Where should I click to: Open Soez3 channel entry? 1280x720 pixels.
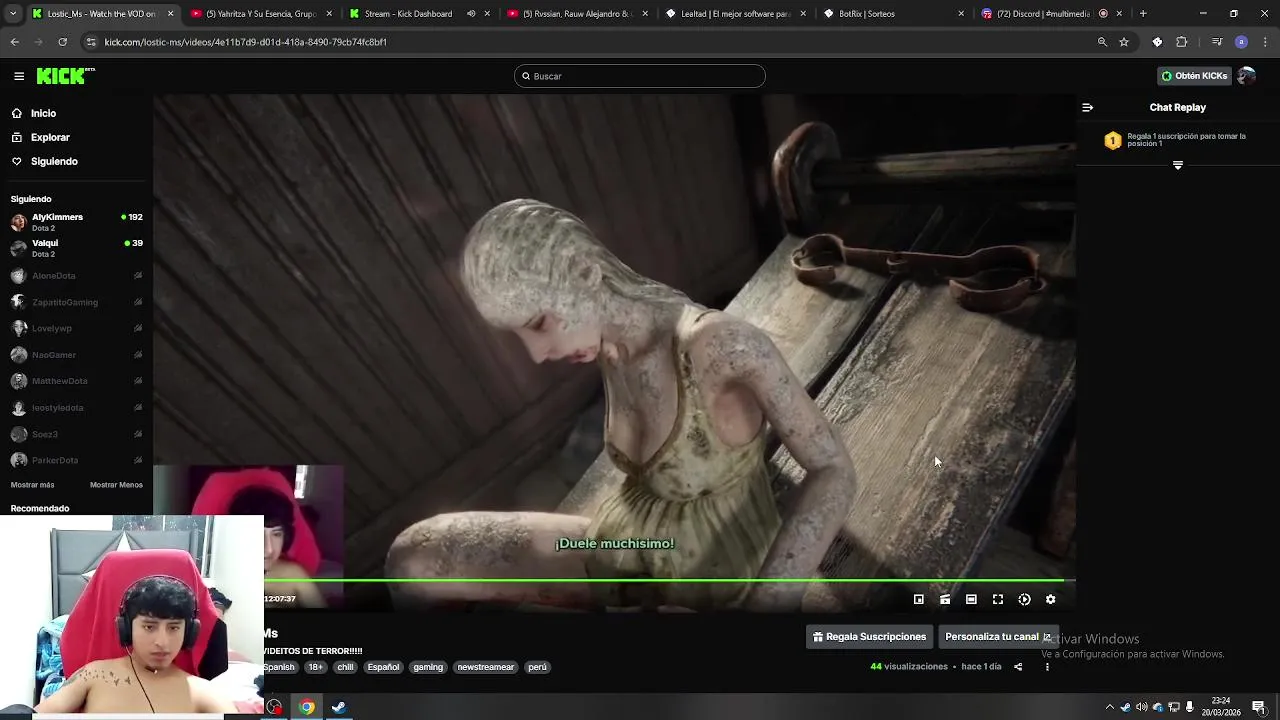[76, 434]
